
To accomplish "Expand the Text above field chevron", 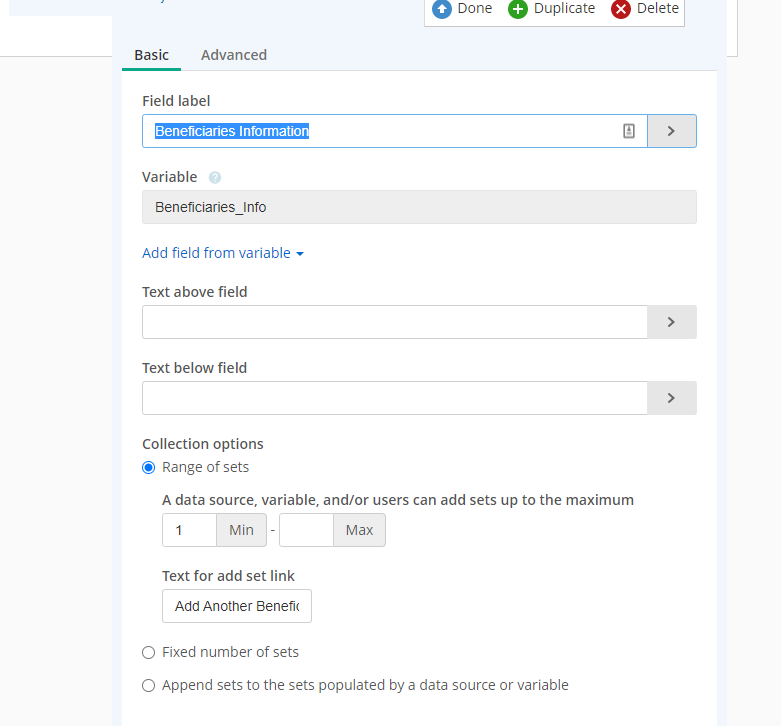I will tap(671, 322).
